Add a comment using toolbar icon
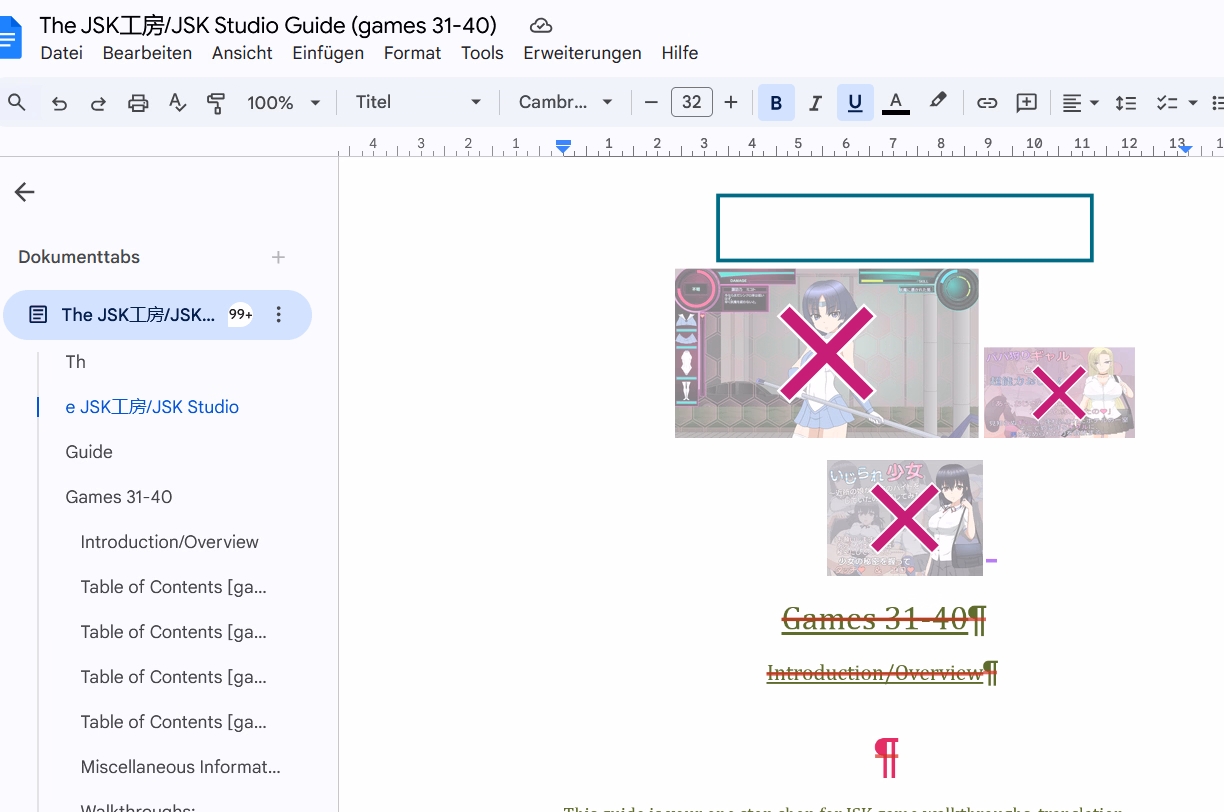 (x=1026, y=103)
